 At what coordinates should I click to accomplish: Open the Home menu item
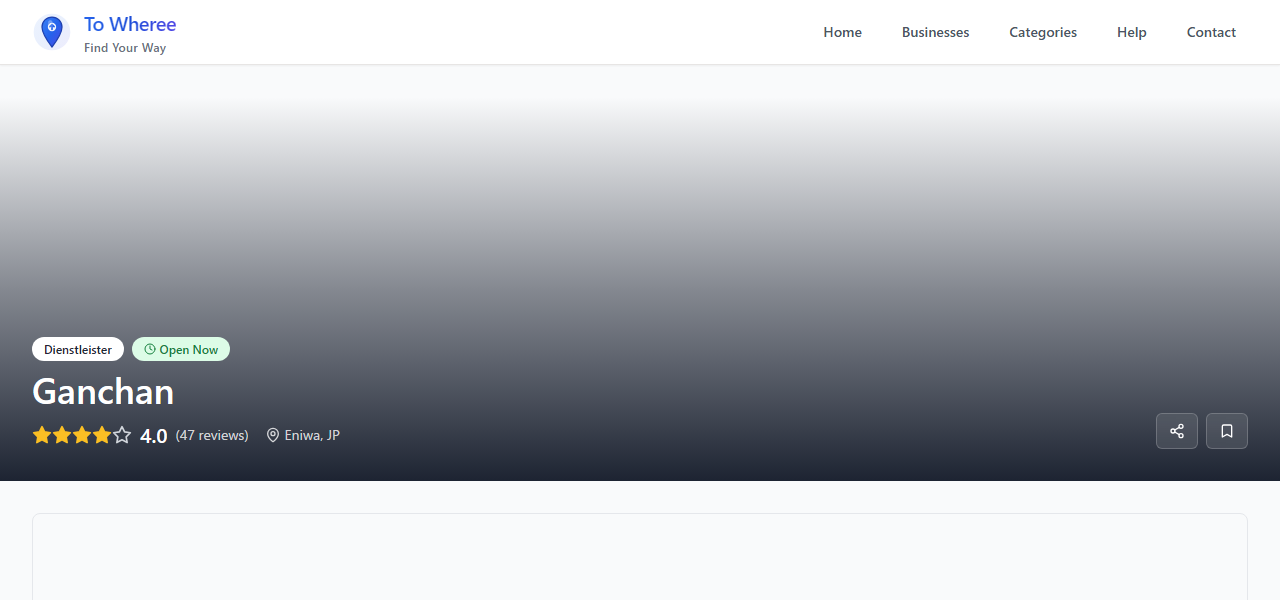click(843, 32)
